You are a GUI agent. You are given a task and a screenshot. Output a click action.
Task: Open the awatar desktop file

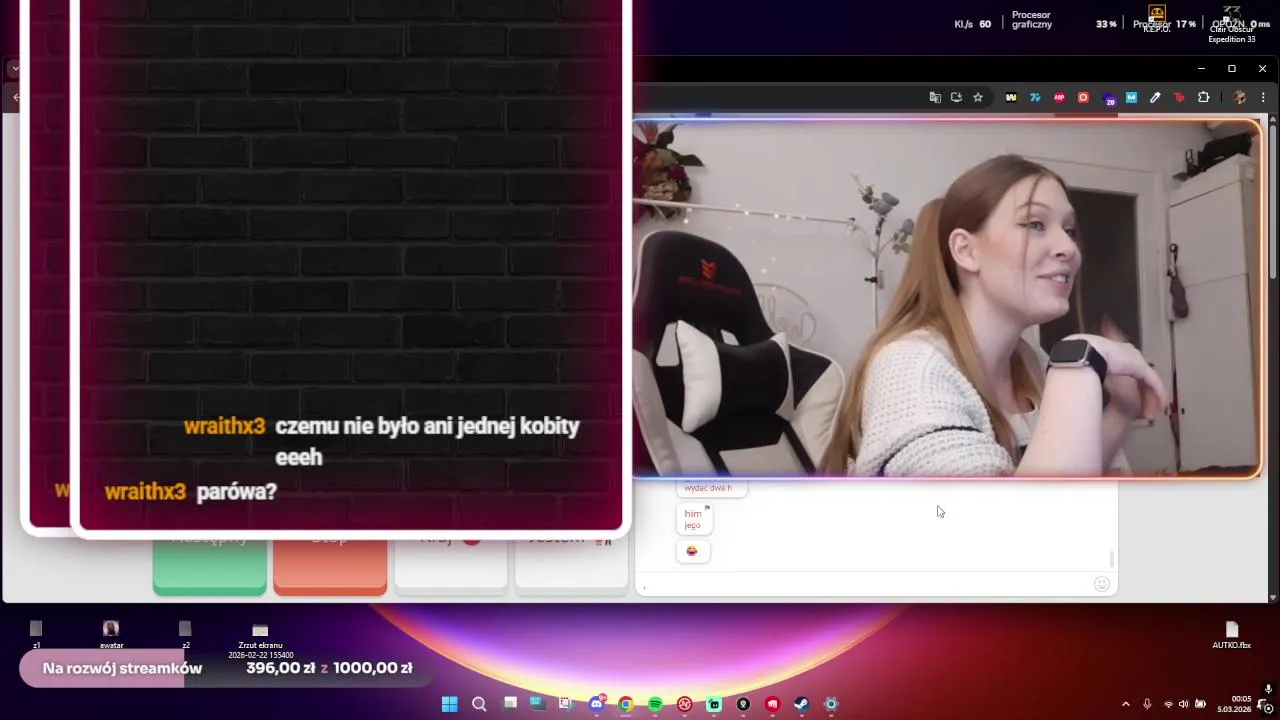point(111,634)
